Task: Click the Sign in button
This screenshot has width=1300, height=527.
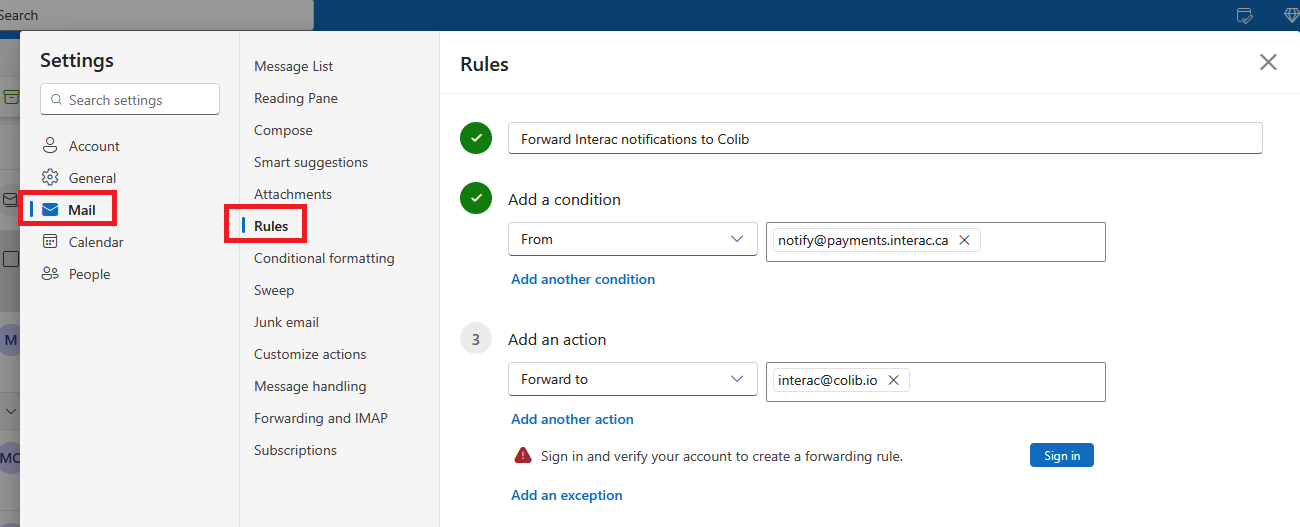Action: point(1062,455)
